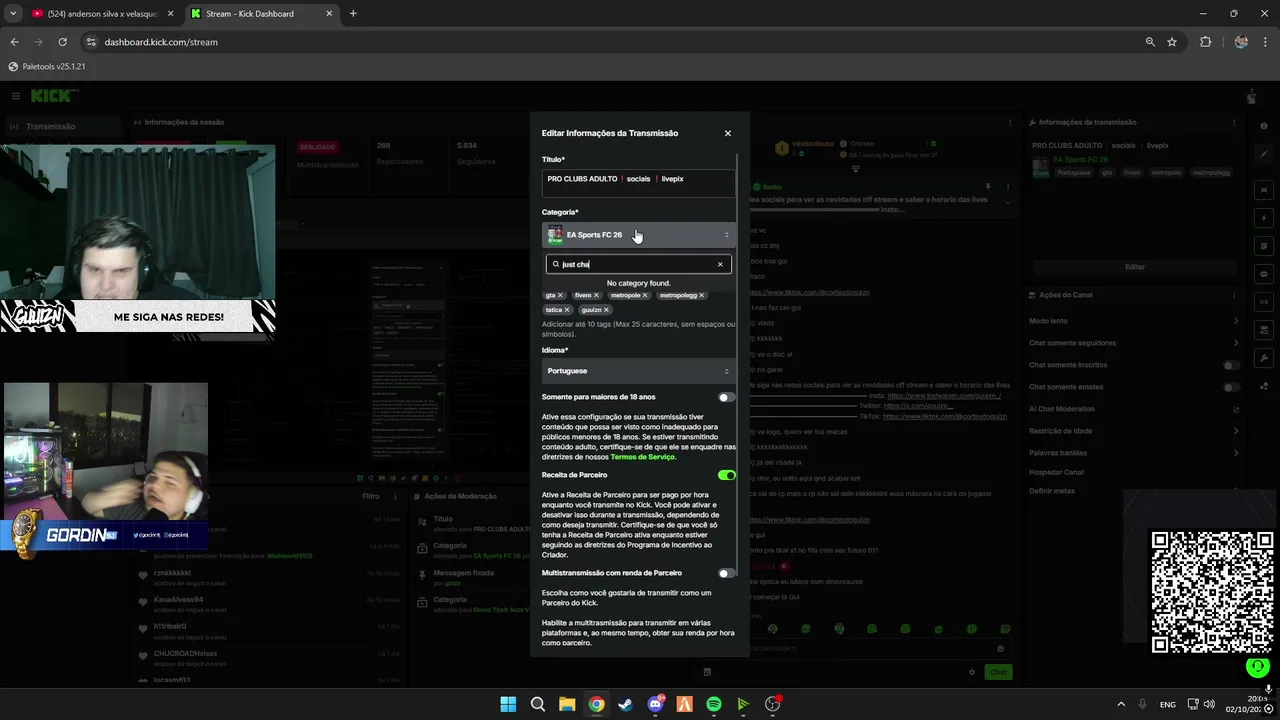This screenshot has width=1280, height=720.
Task: Go back in browser history
Action: coord(14,42)
